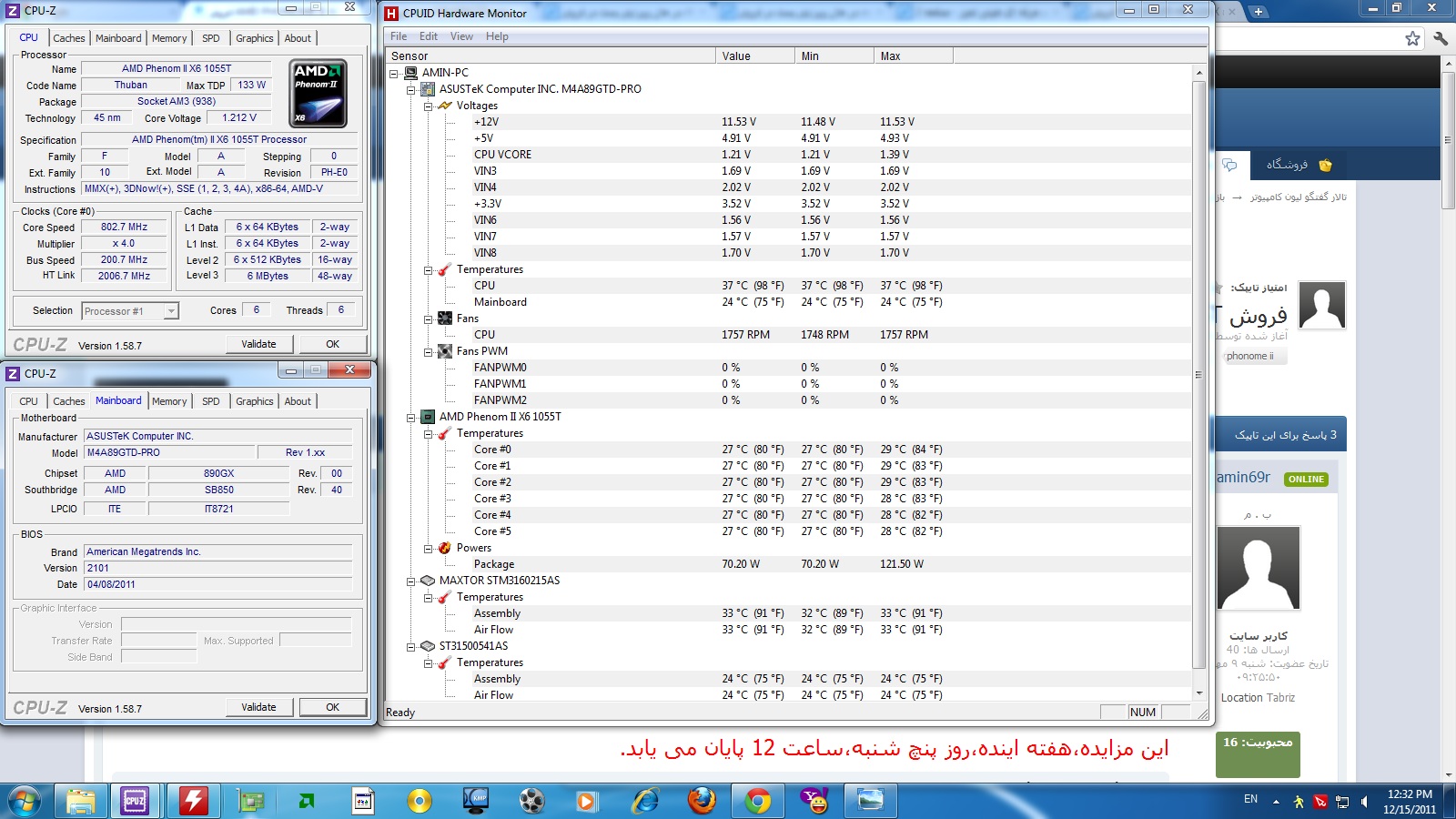1456x819 pixels.
Task: Click the Powers flame icon
Action: pos(445,548)
